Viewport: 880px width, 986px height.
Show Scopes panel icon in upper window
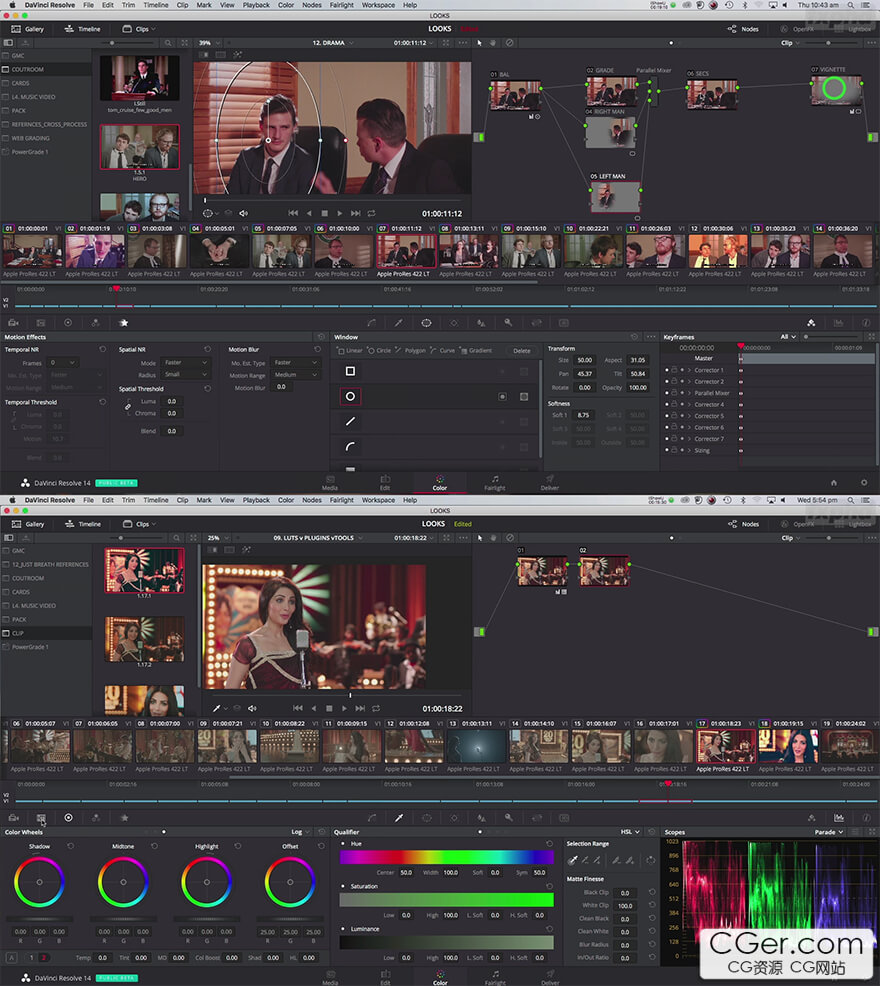pos(838,323)
